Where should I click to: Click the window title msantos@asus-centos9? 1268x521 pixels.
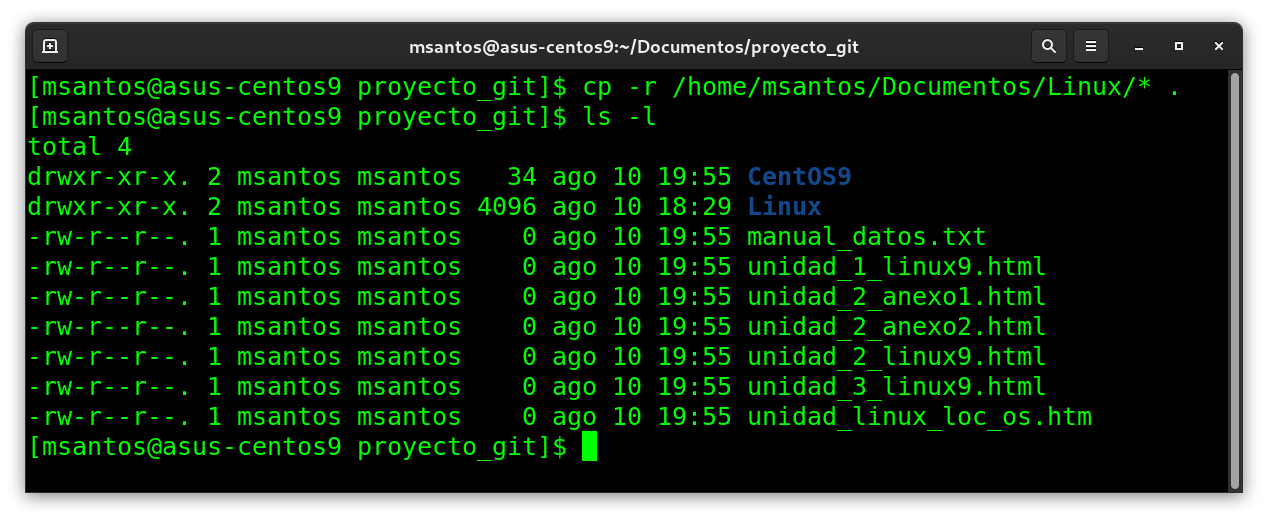[x=634, y=47]
